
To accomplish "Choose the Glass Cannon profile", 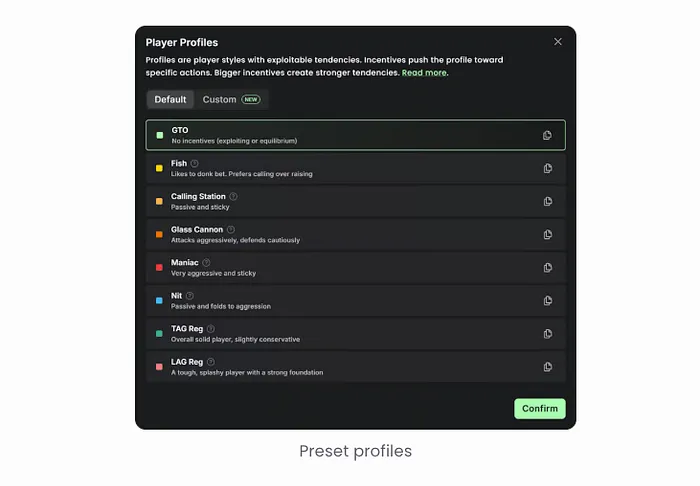I will point(355,235).
